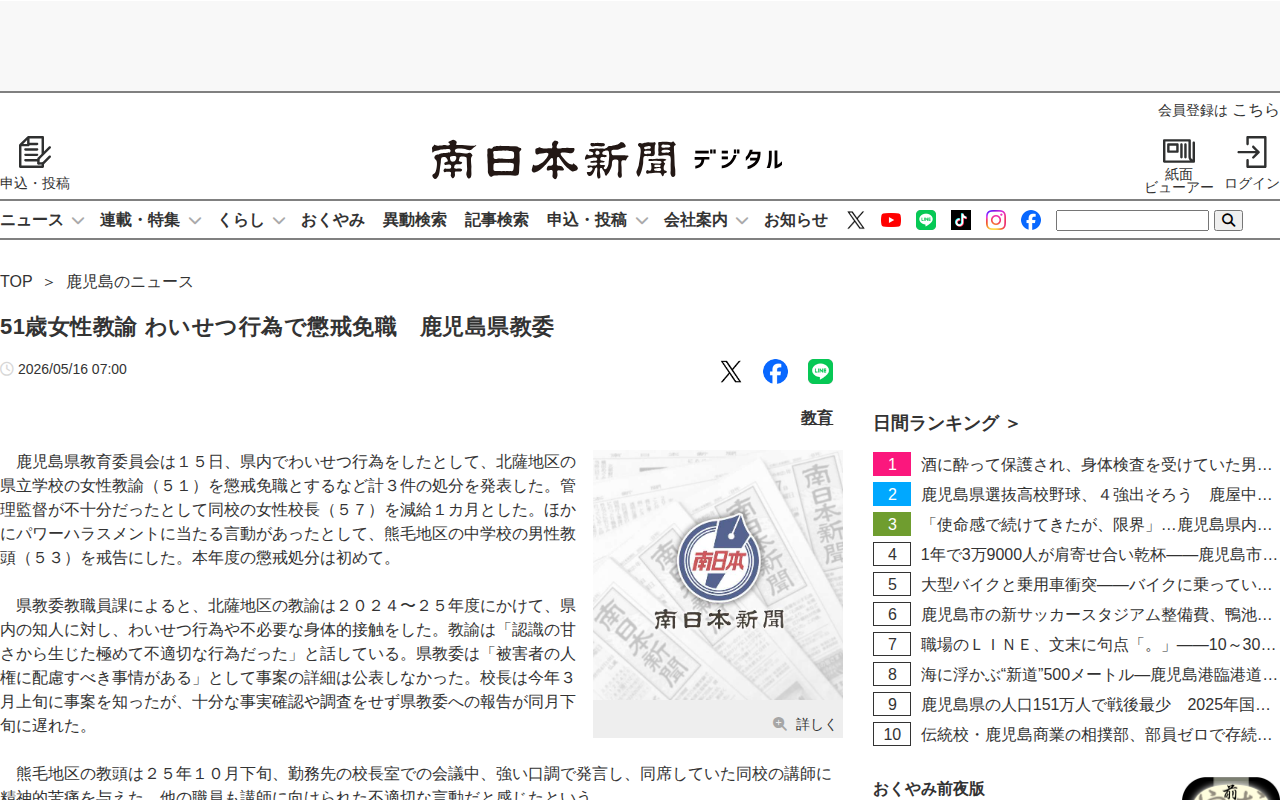
Task: Share article on Facebook
Action: 775,372
